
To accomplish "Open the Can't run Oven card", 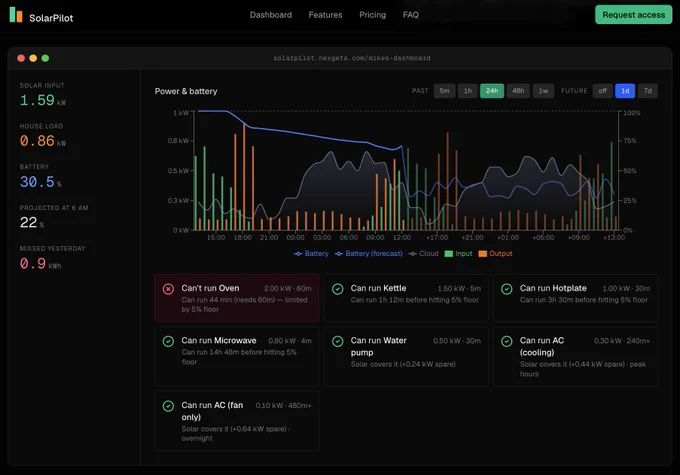I will click(x=237, y=298).
